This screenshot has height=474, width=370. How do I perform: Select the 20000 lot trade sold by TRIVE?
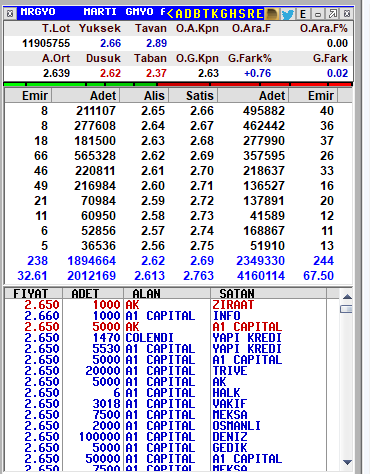[x=166, y=371]
